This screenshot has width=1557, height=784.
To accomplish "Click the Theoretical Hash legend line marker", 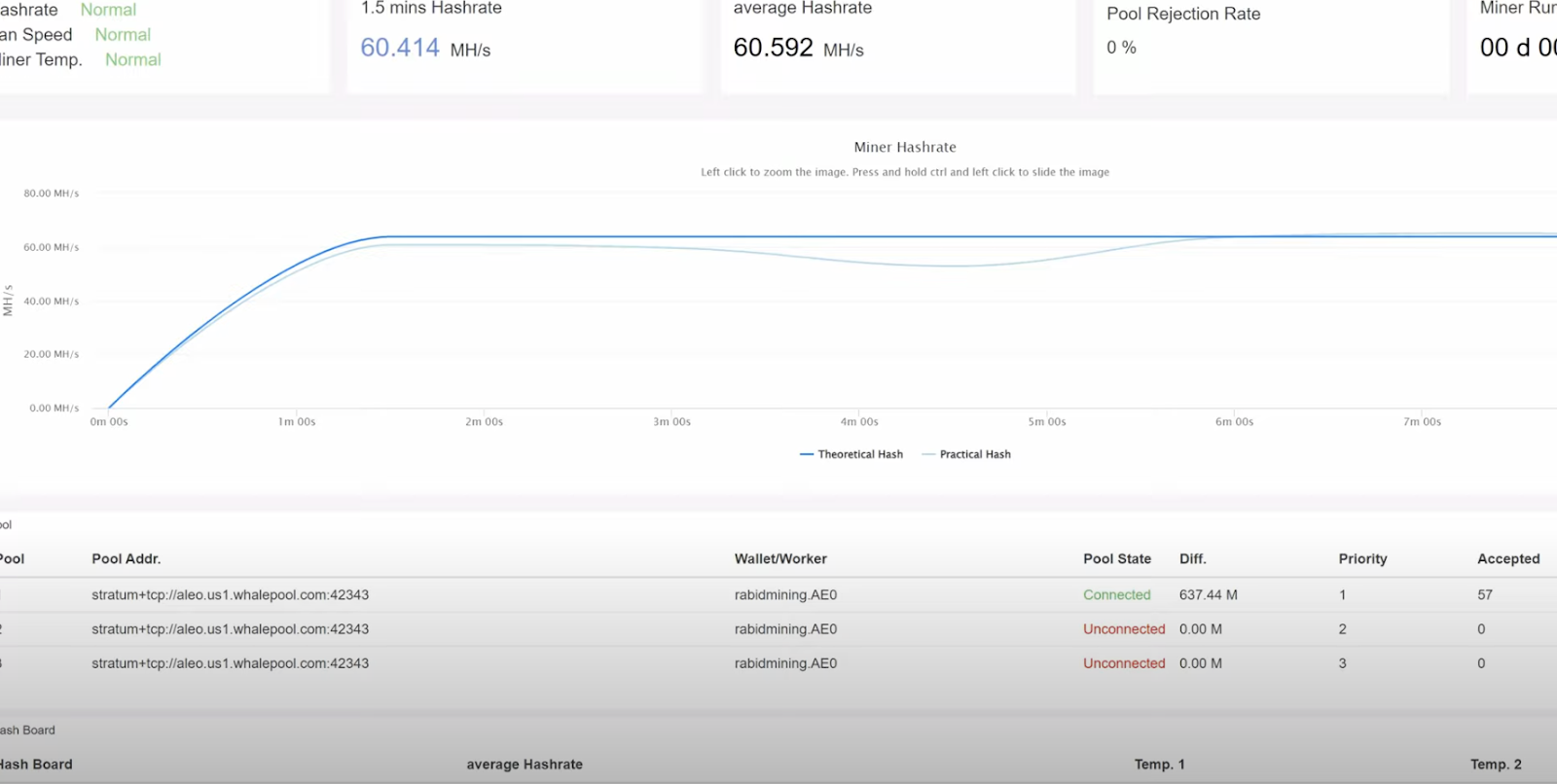I will pos(807,454).
